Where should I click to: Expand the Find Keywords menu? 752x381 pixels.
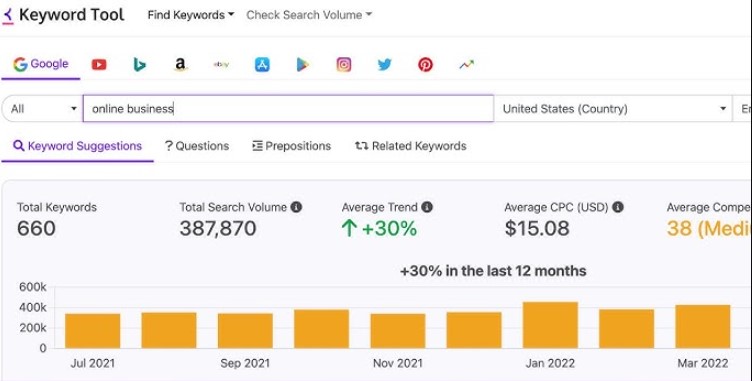[191, 15]
